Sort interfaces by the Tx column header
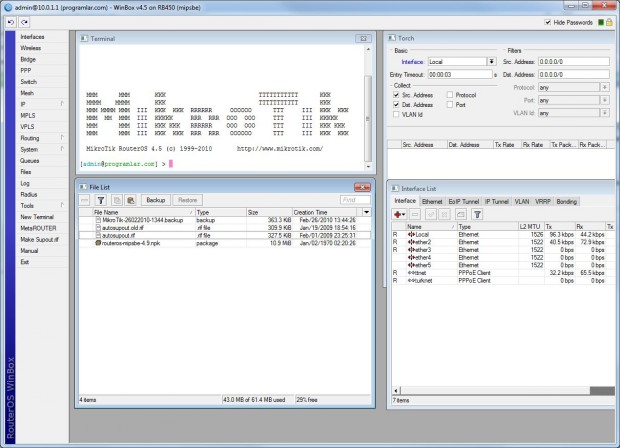 [x=560, y=227]
